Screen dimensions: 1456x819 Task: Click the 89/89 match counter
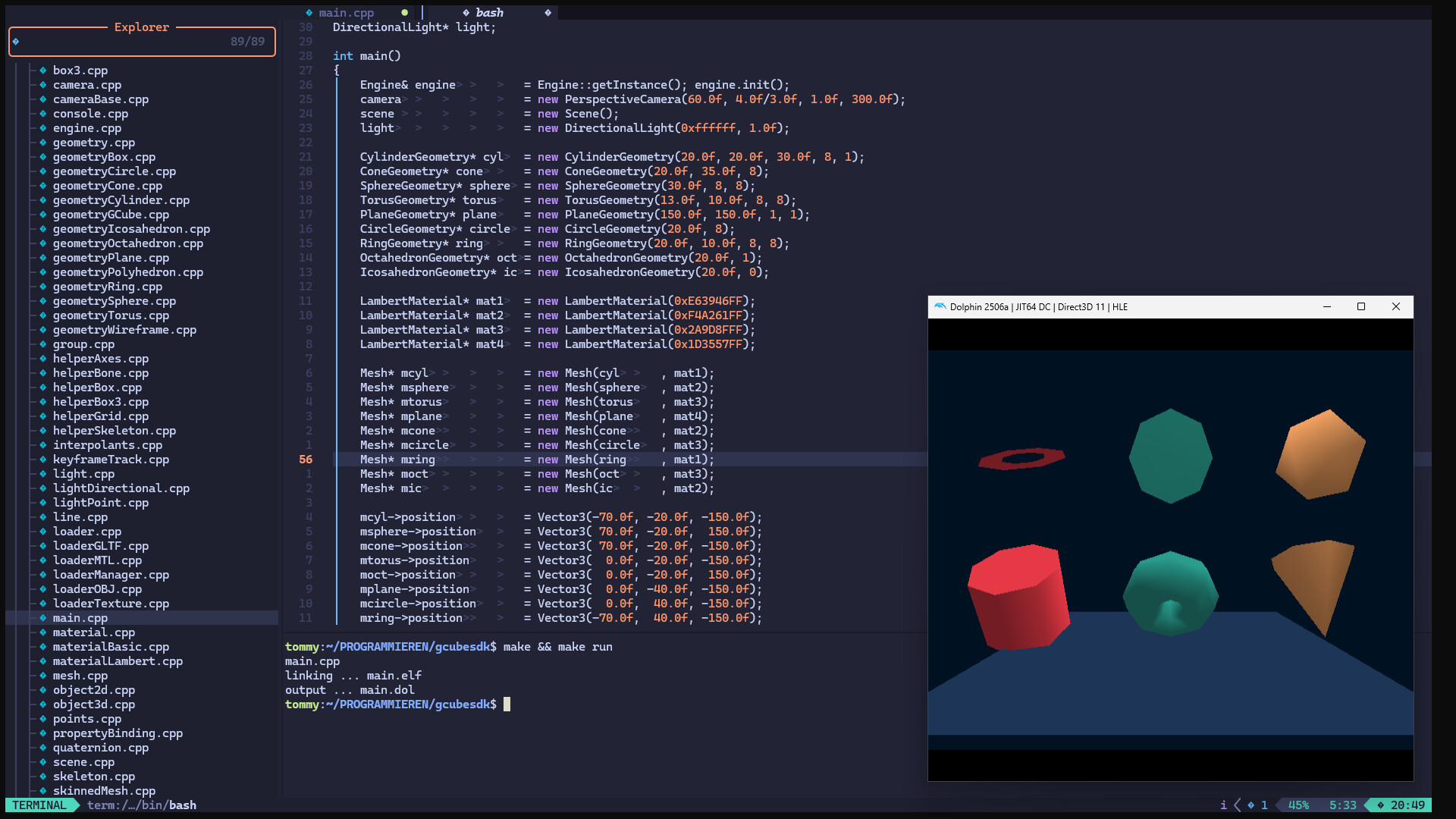coord(247,42)
